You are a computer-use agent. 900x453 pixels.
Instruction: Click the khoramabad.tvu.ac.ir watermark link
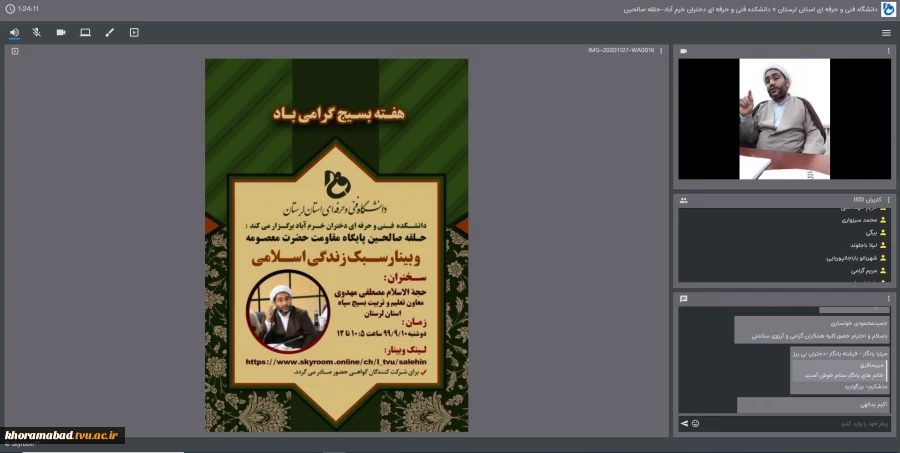pos(62,435)
